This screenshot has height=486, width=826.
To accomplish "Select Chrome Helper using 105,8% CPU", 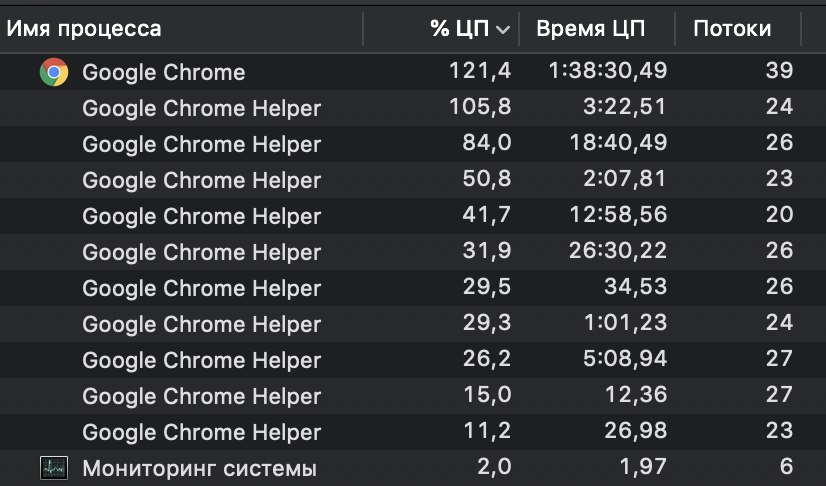I will point(413,108).
